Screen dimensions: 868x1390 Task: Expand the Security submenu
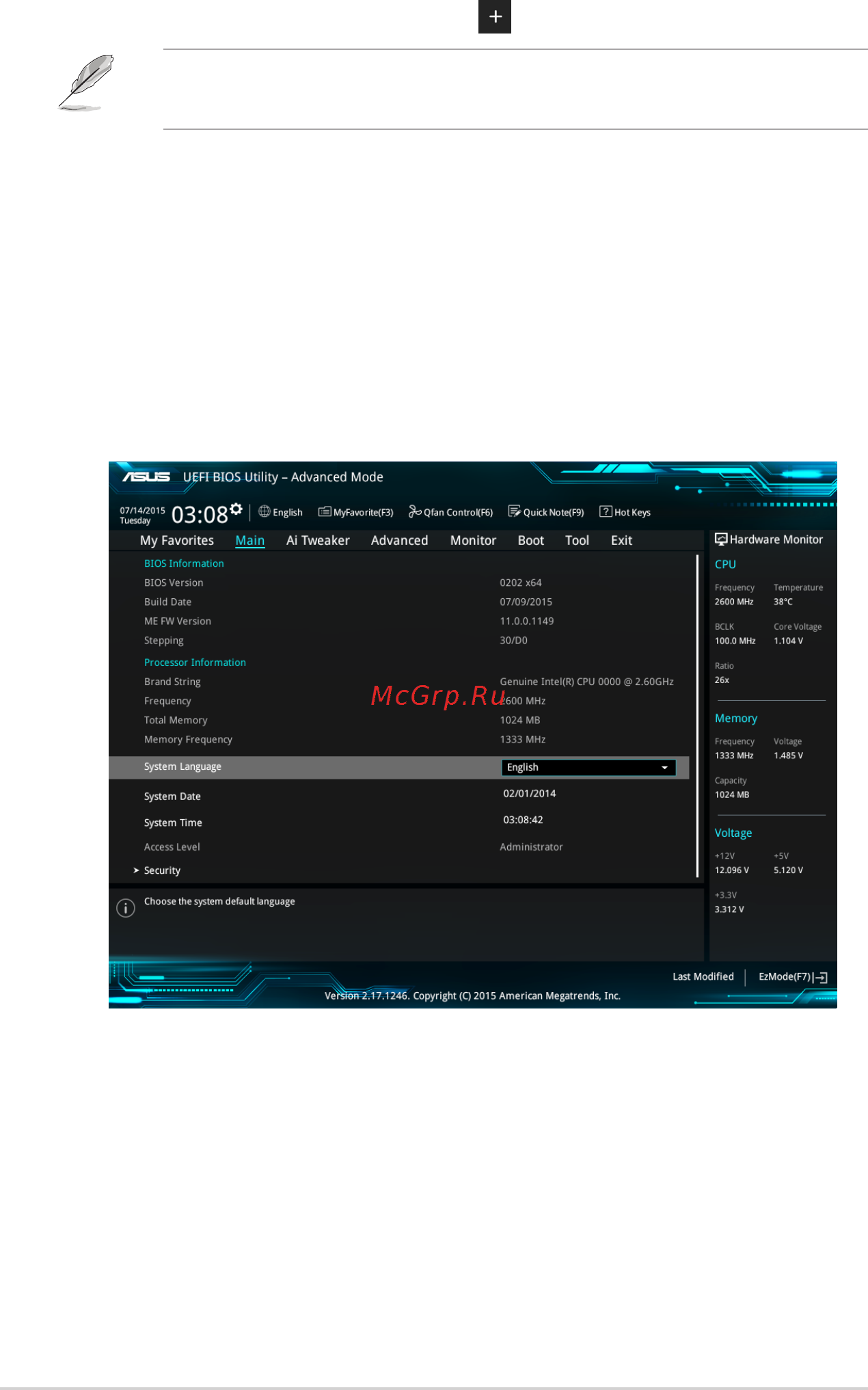point(162,870)
